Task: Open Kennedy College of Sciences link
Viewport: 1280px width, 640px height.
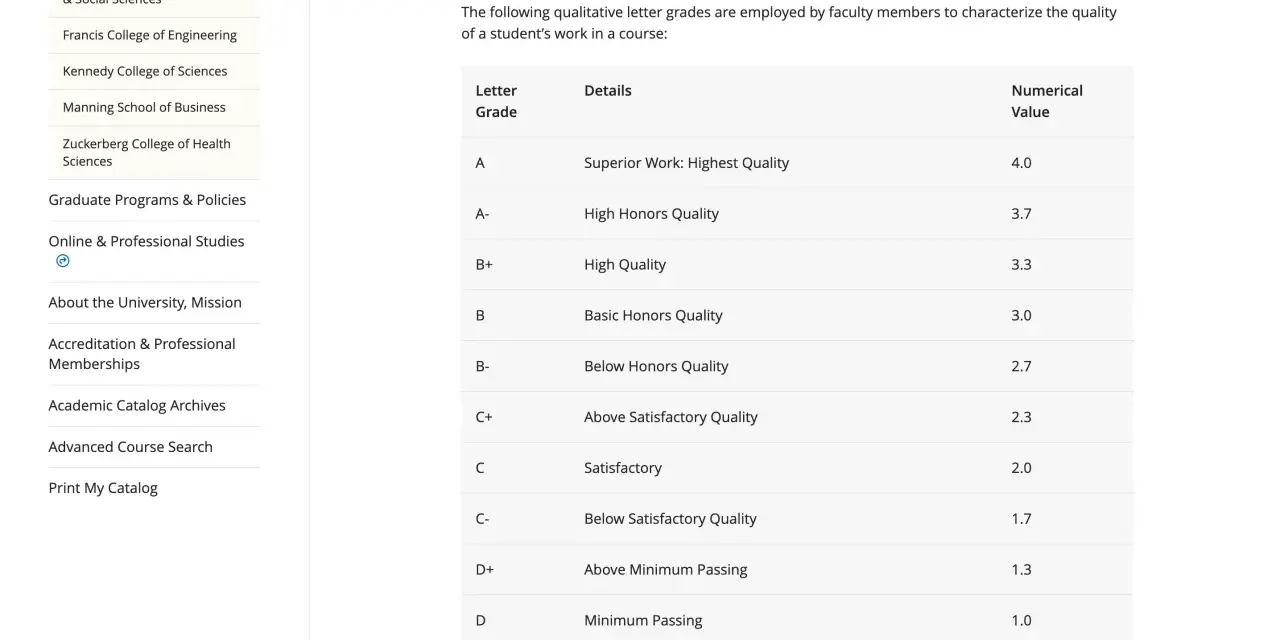Action: click(x=145, y=71)
